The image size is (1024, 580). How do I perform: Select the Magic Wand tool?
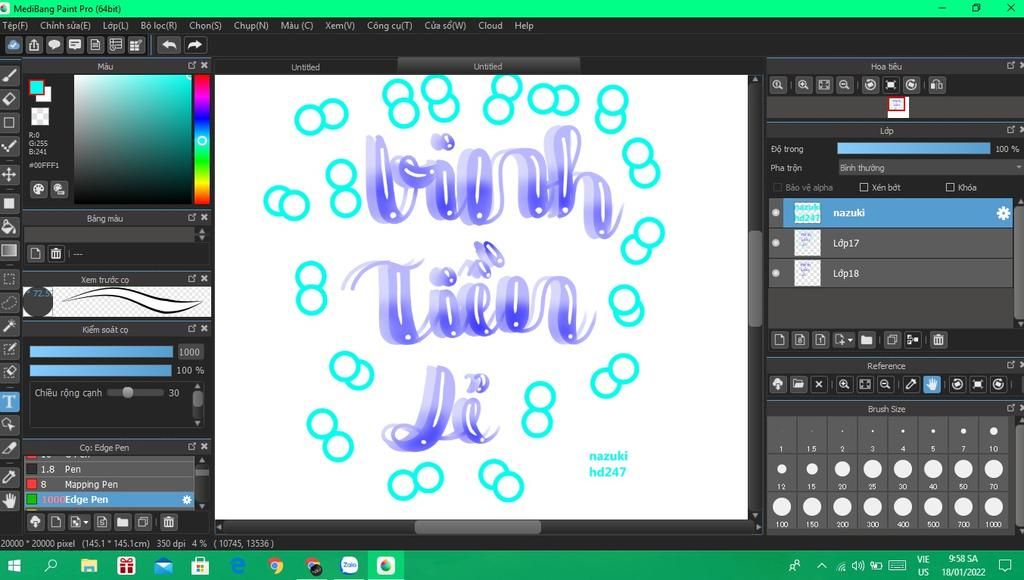(9, 325)
